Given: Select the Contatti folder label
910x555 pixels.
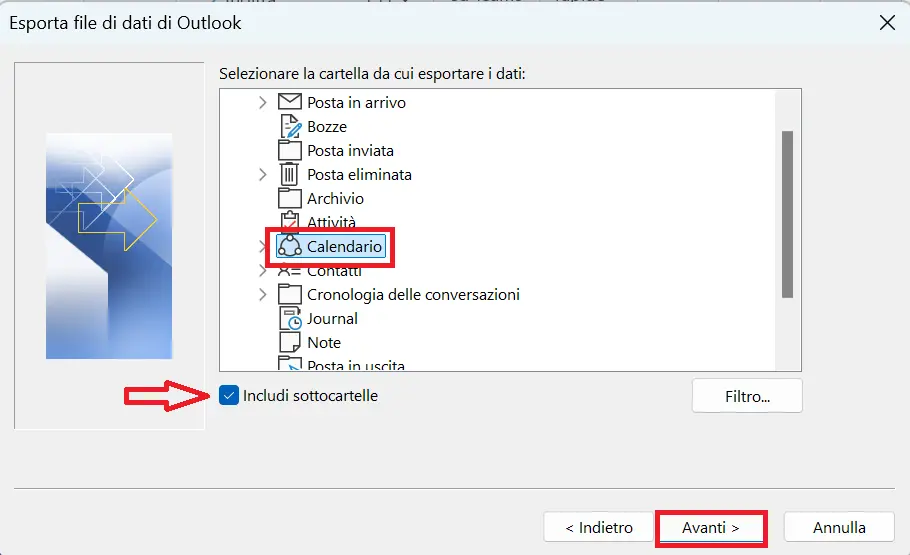Looking at the screenshot, I should (334, 272).
